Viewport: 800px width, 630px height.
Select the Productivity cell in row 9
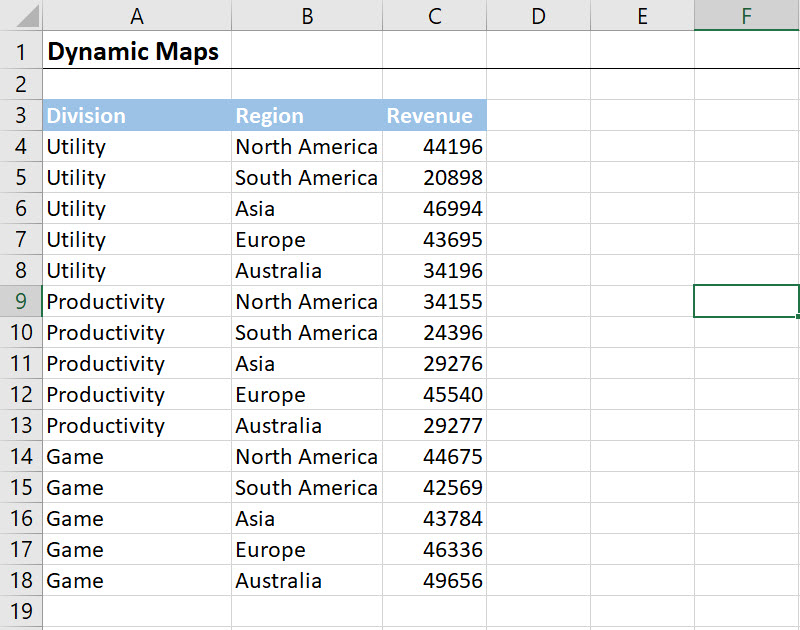point(105,302)
